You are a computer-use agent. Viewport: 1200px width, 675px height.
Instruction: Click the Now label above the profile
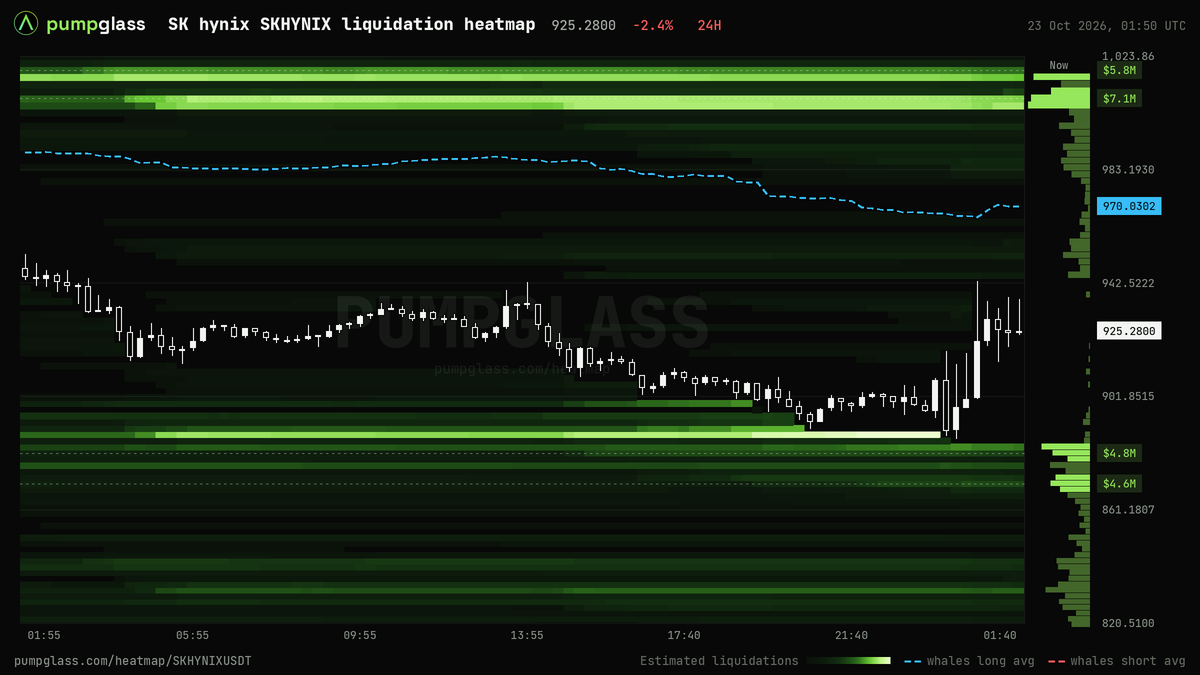1059,65
